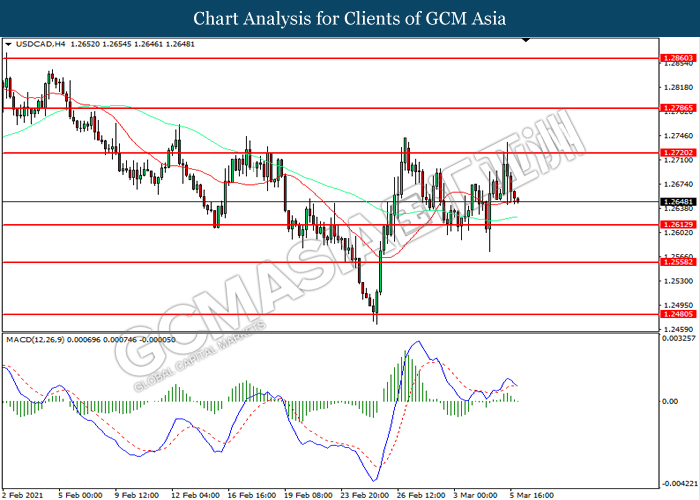Image resolution: width=700 pixels, height=500 pixels.
Task: Click the MACD scale value 0.003257
Action: pos(679,338)
